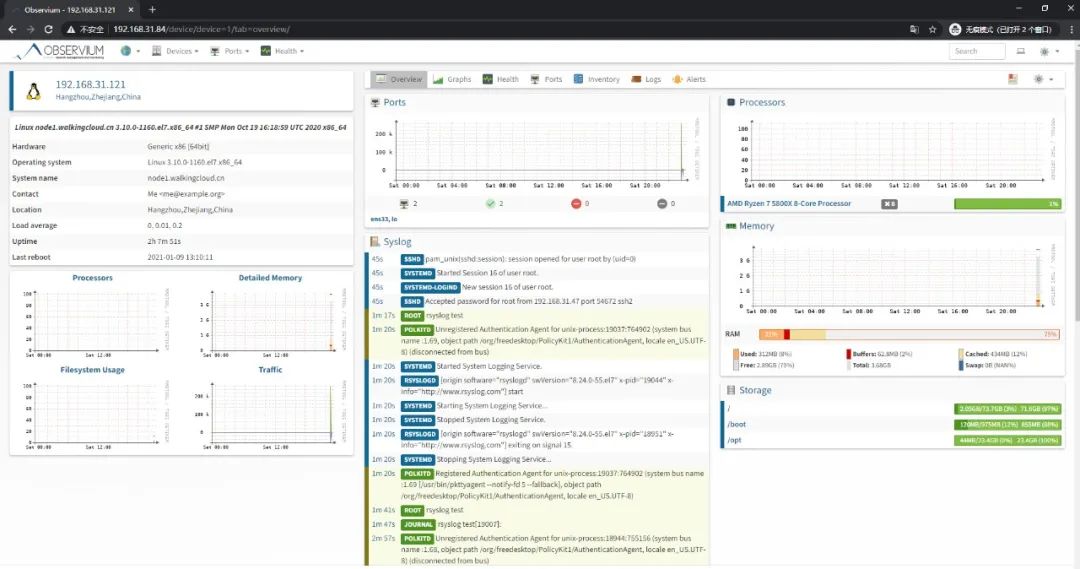The width and height of the screenshot is (1080, 569).
Task: Click the Processors panel heading link
Action: click(762, 102)
